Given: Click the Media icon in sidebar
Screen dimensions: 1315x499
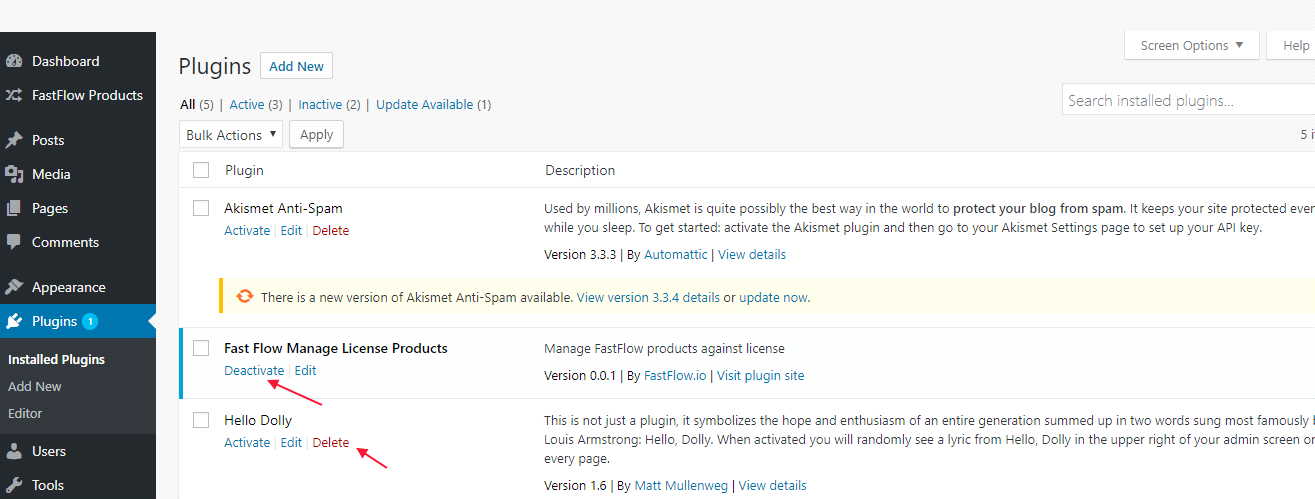Looking at the screenshot, I should pyautogui.click(x=14, y=174).
